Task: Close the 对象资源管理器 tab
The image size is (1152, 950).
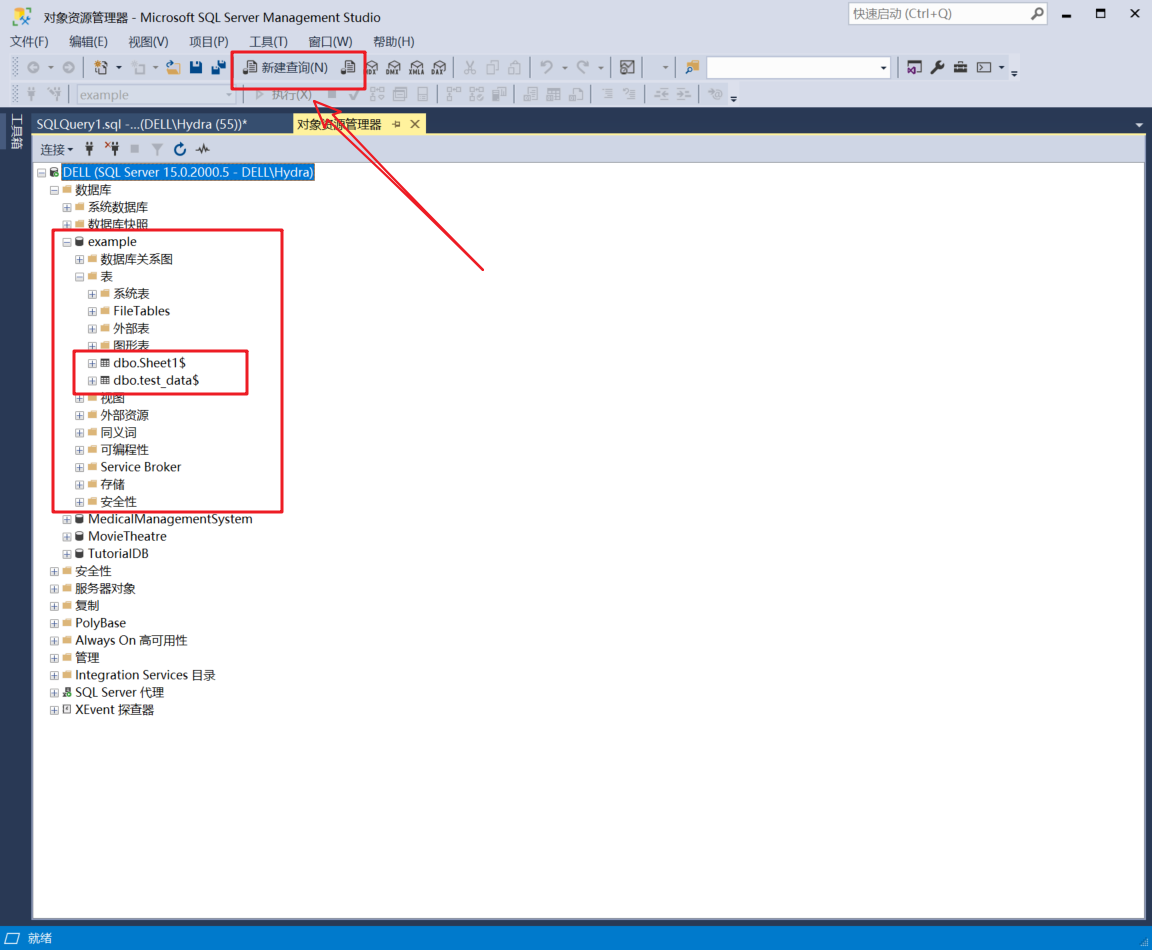Action: coord(415,124)
